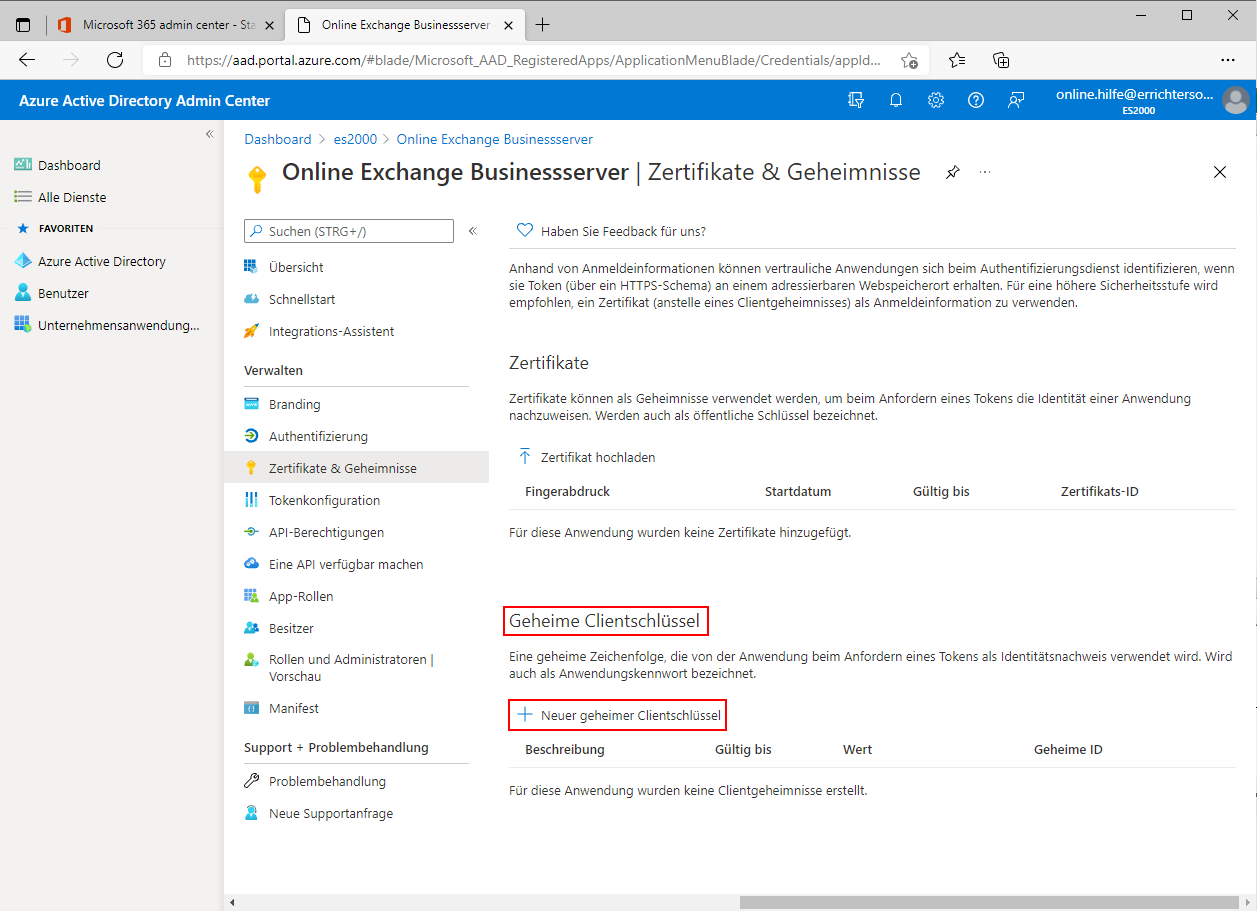Screen dimensions: 1257x911
Task: Click Zertifikat hochladen
Action: (587, 457)
